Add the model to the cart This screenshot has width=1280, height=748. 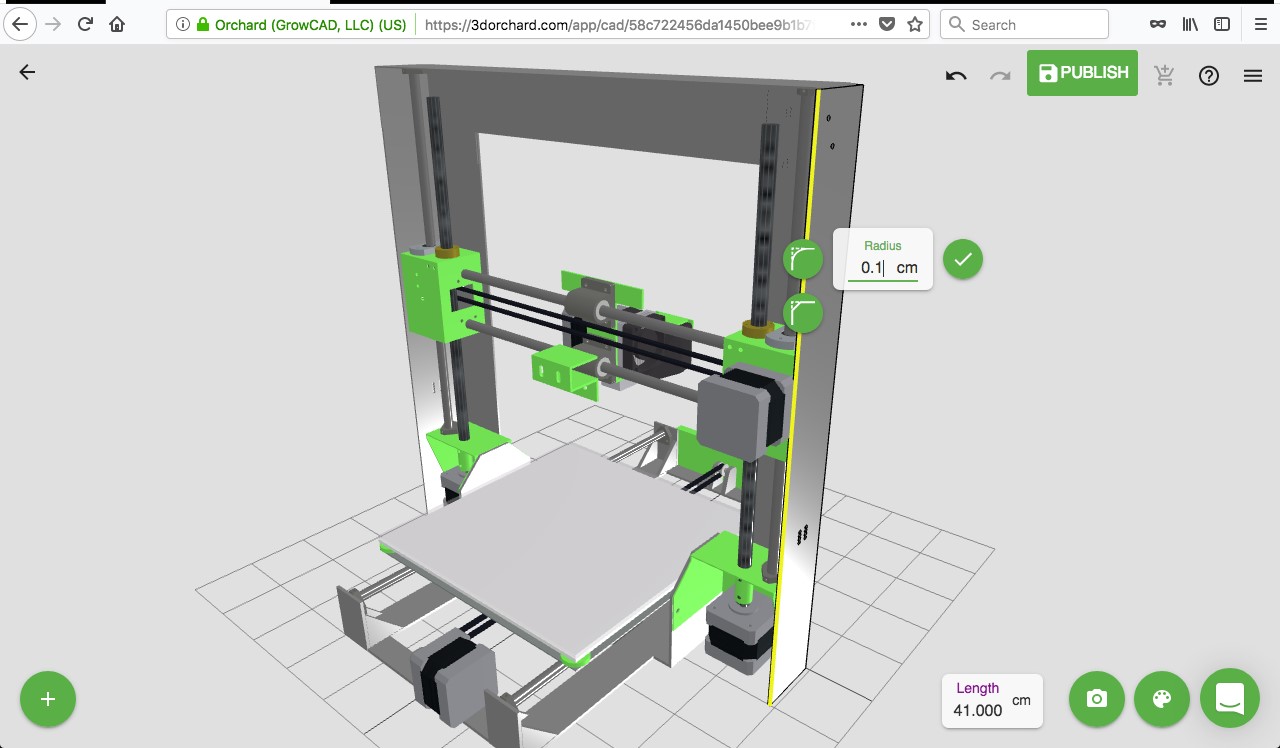coord(1164,75)
